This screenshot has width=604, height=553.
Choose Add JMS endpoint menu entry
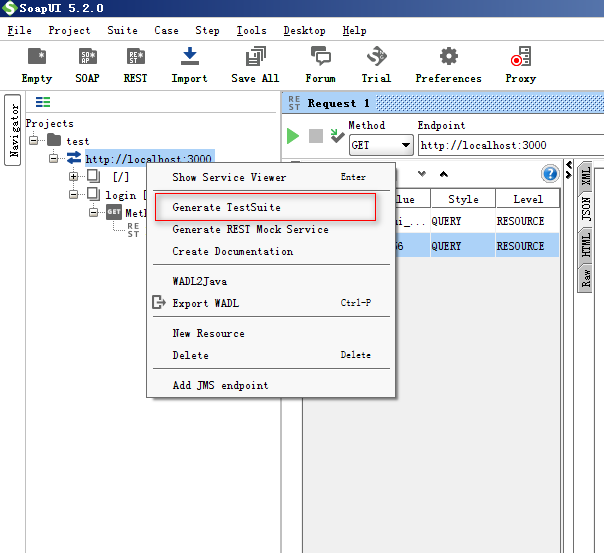click(271, 385)
